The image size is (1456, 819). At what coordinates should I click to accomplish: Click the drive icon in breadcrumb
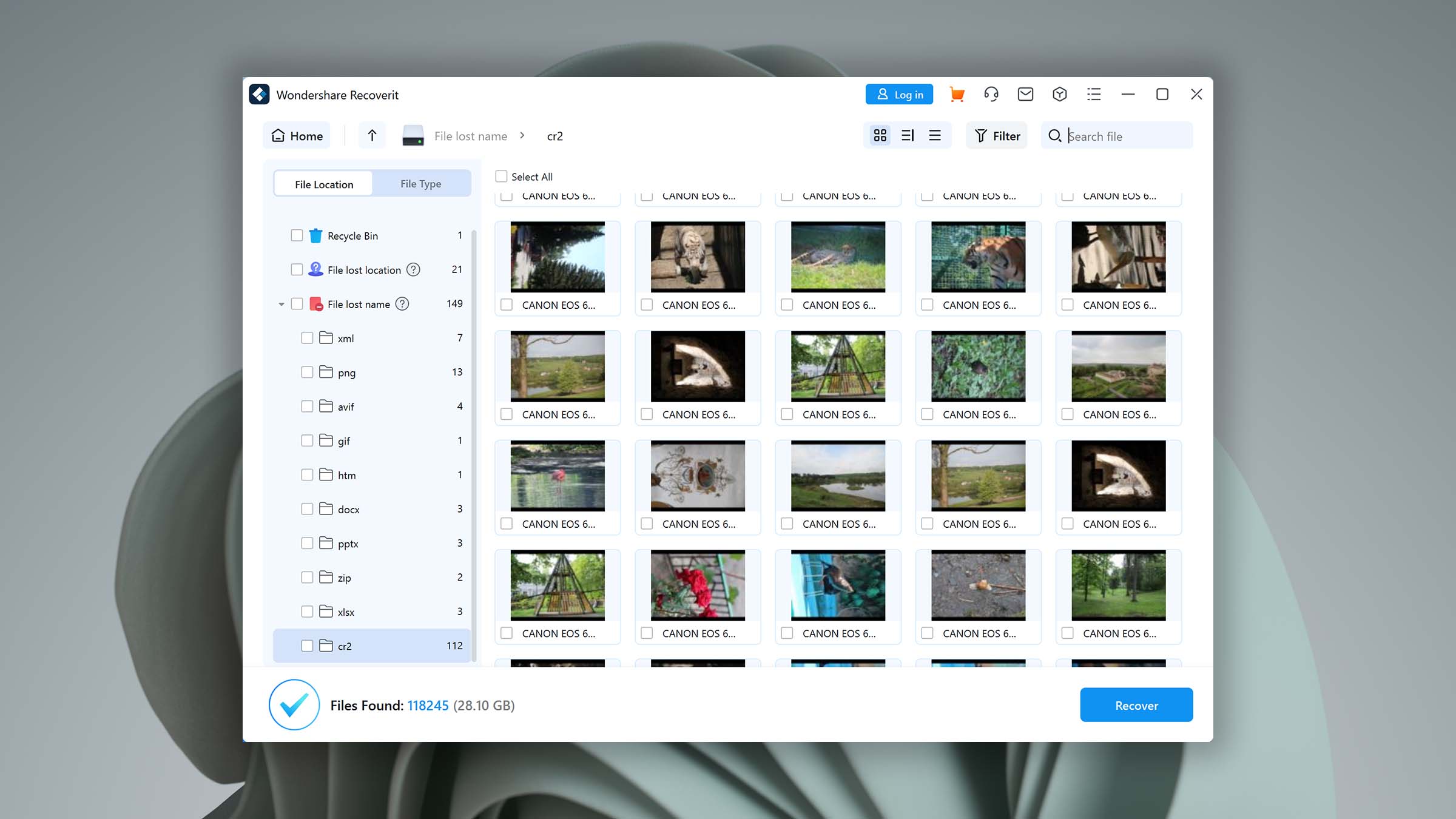[413, 135]
